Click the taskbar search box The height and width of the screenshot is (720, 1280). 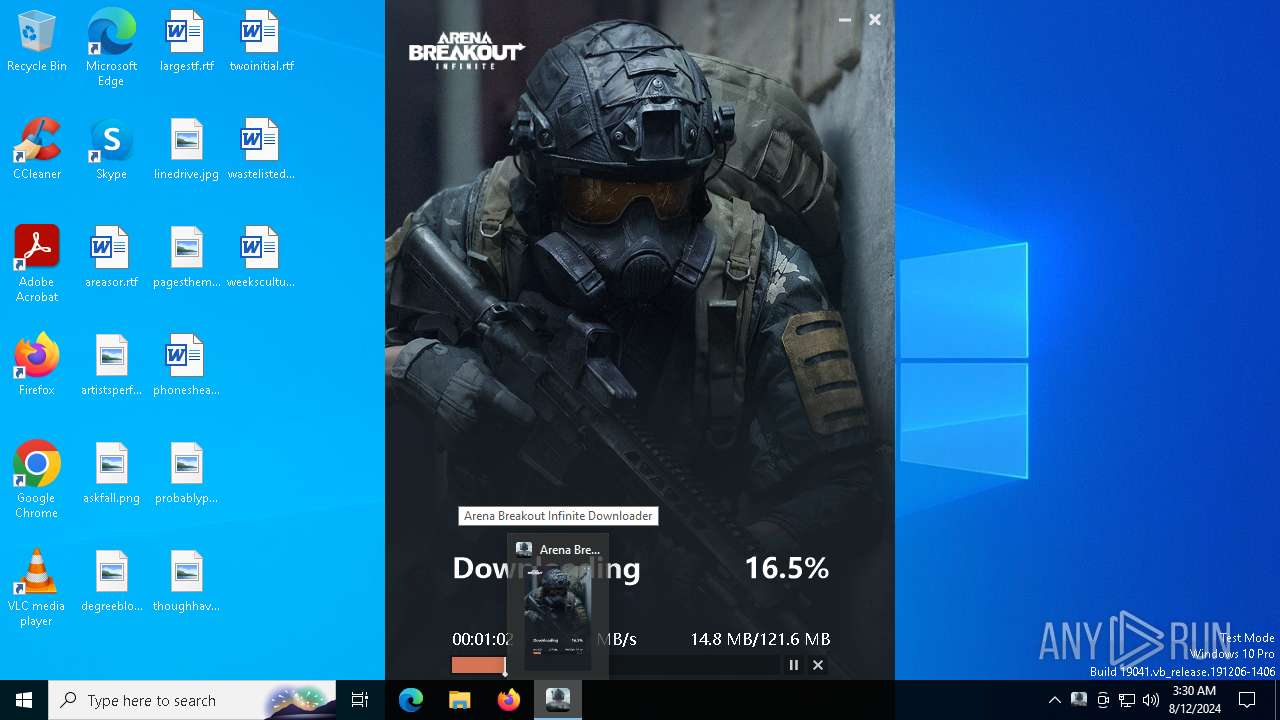coord(194,700)
